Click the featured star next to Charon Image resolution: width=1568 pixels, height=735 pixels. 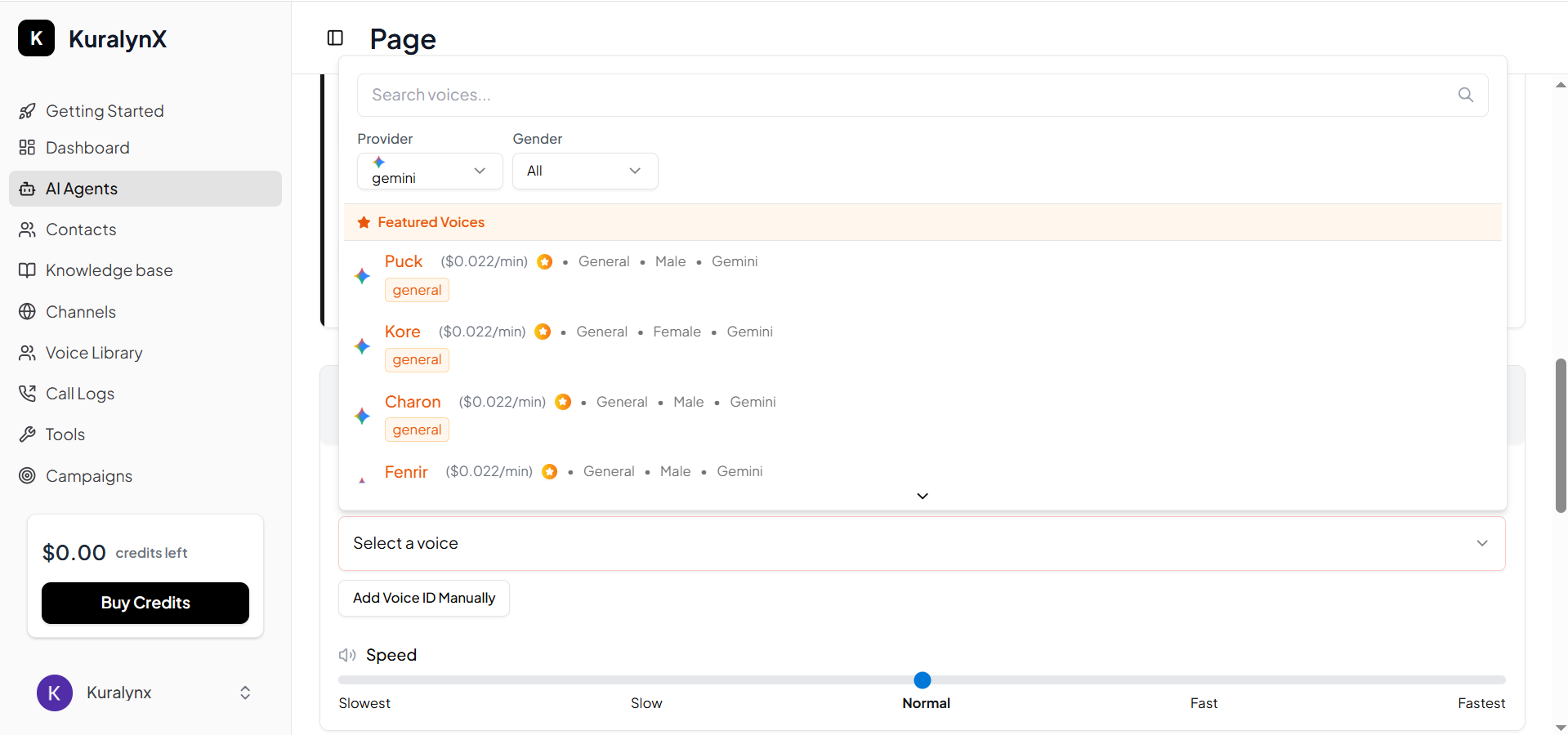point(562,402)
